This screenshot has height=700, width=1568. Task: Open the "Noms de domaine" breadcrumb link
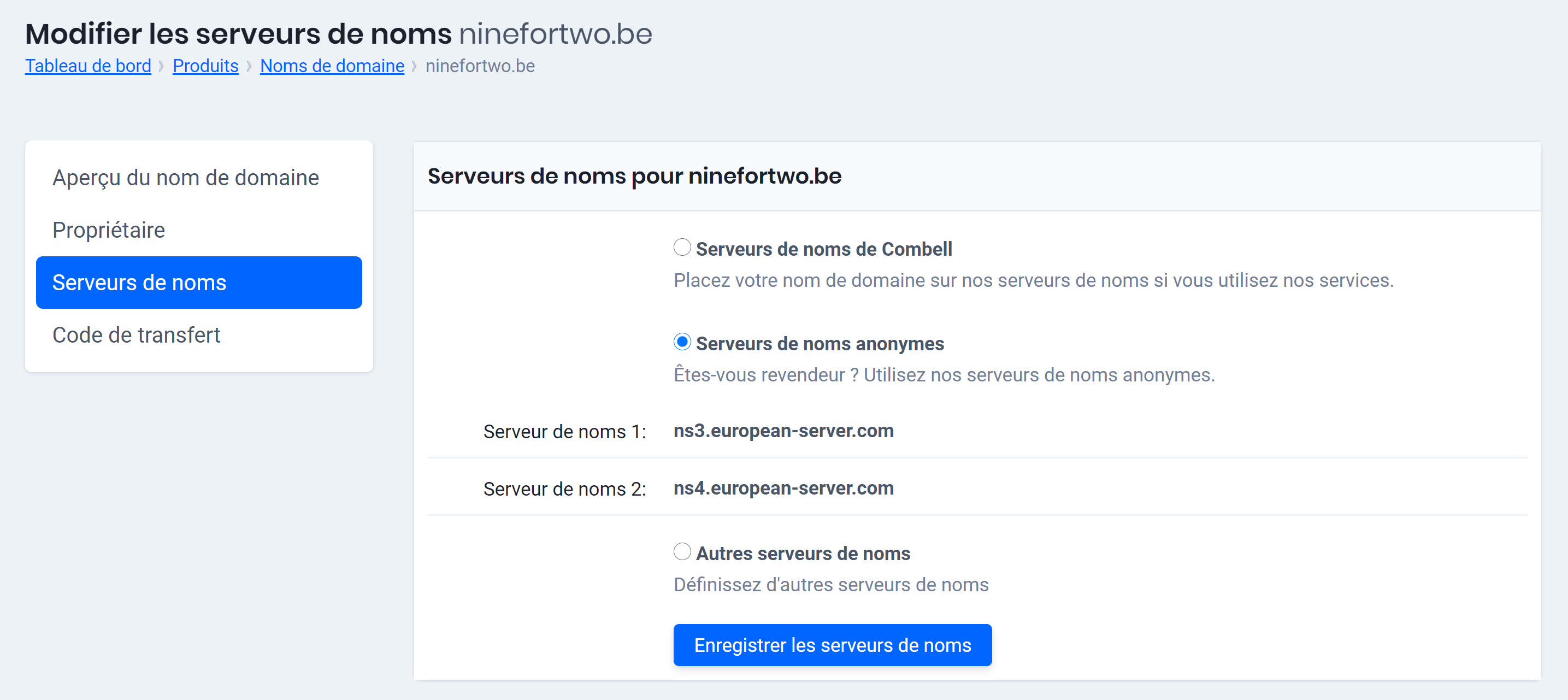point(332,66)
